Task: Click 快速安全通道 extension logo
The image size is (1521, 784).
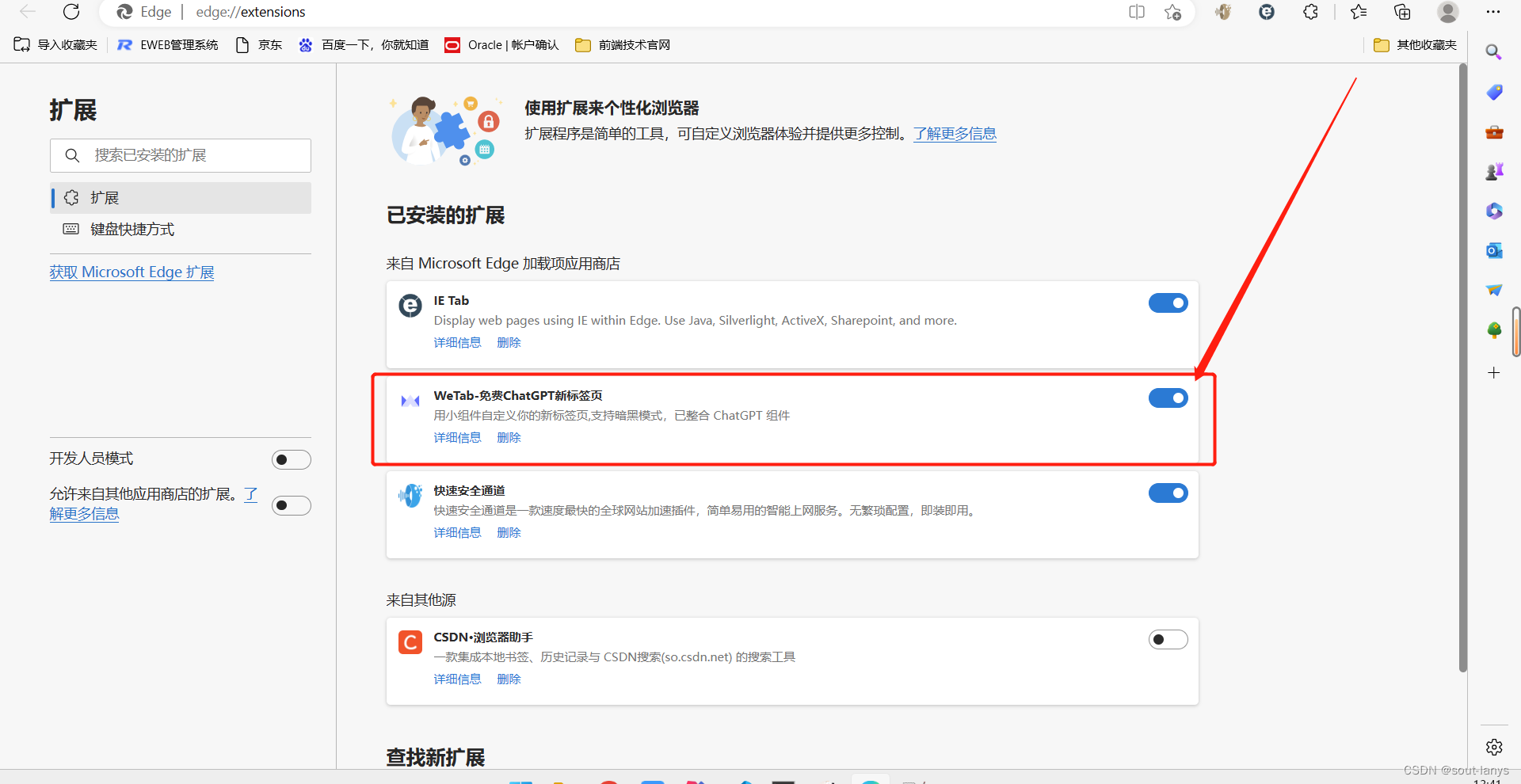Action: 410,496
